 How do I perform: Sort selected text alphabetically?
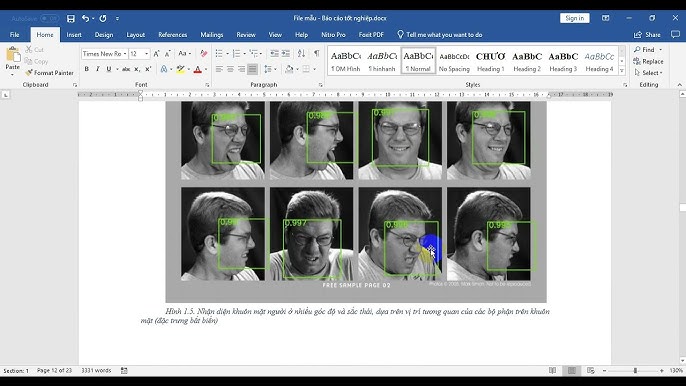point(301,53)
